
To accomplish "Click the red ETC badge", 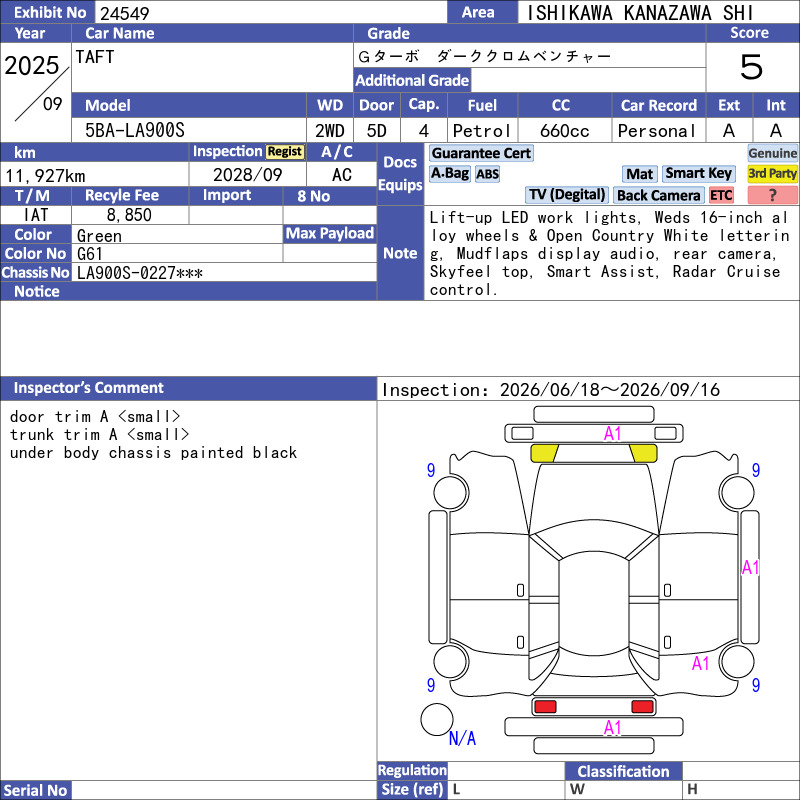I will pos(721,195).
